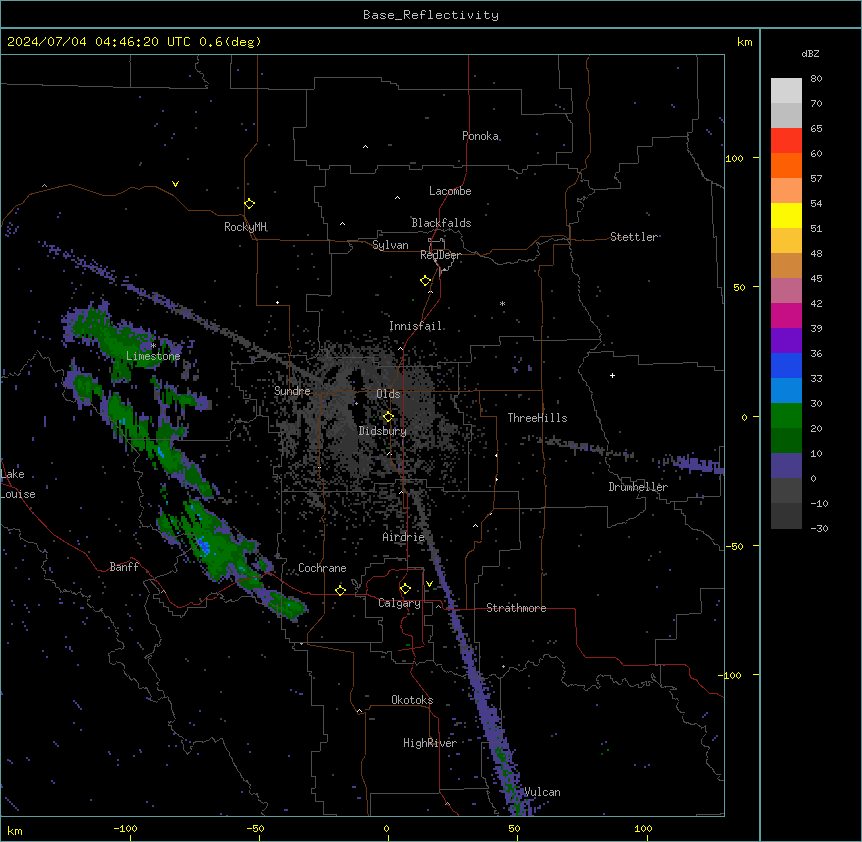Click the 80 value in dBZ legend
The width and height of the screenshot is (862, 842).
(816, 79)
